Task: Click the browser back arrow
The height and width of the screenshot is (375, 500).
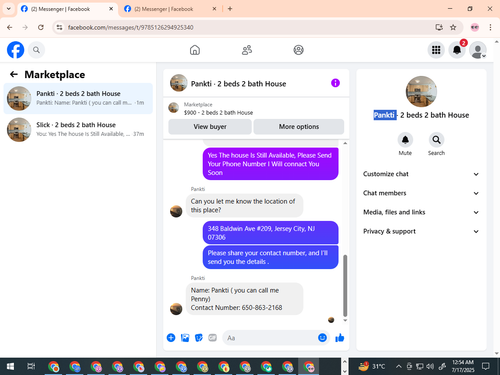Action: [x=10, y=27]
